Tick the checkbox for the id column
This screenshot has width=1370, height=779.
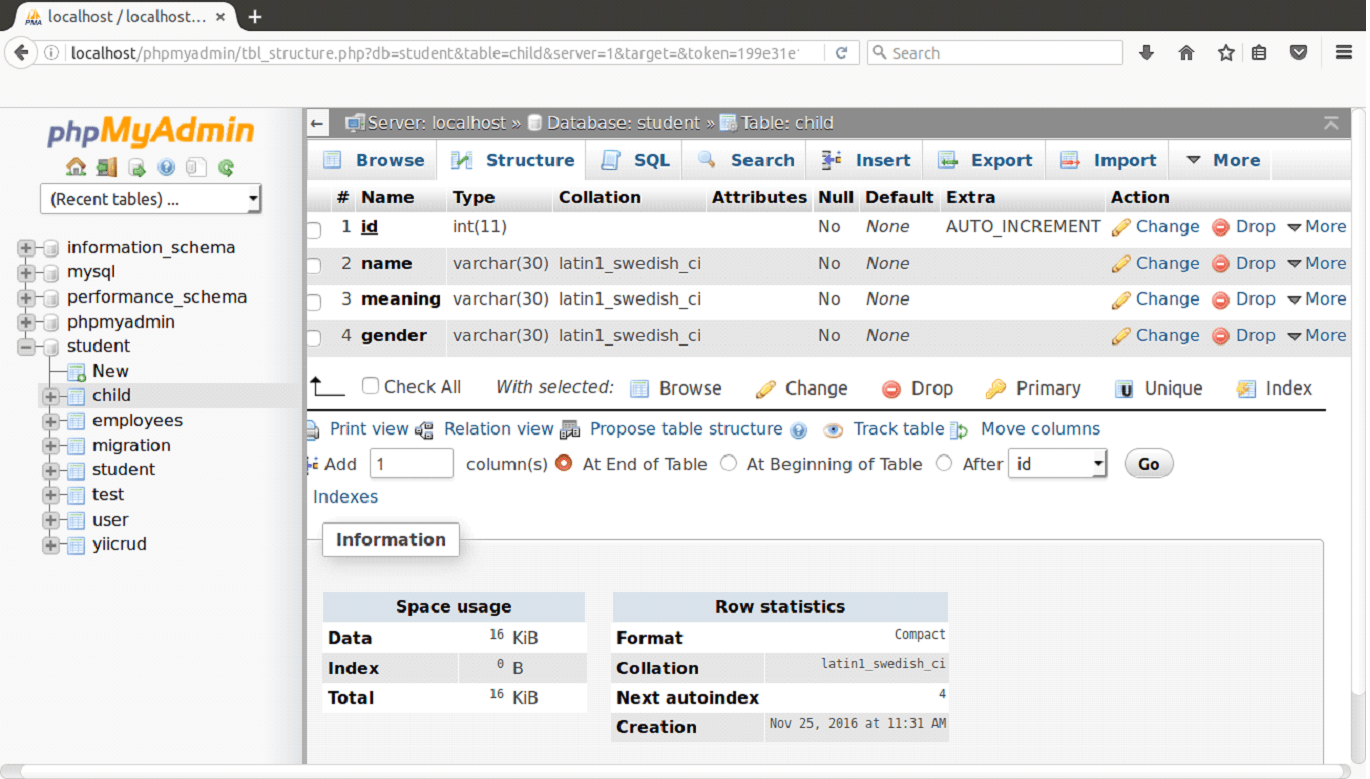[x=313, y=230]
